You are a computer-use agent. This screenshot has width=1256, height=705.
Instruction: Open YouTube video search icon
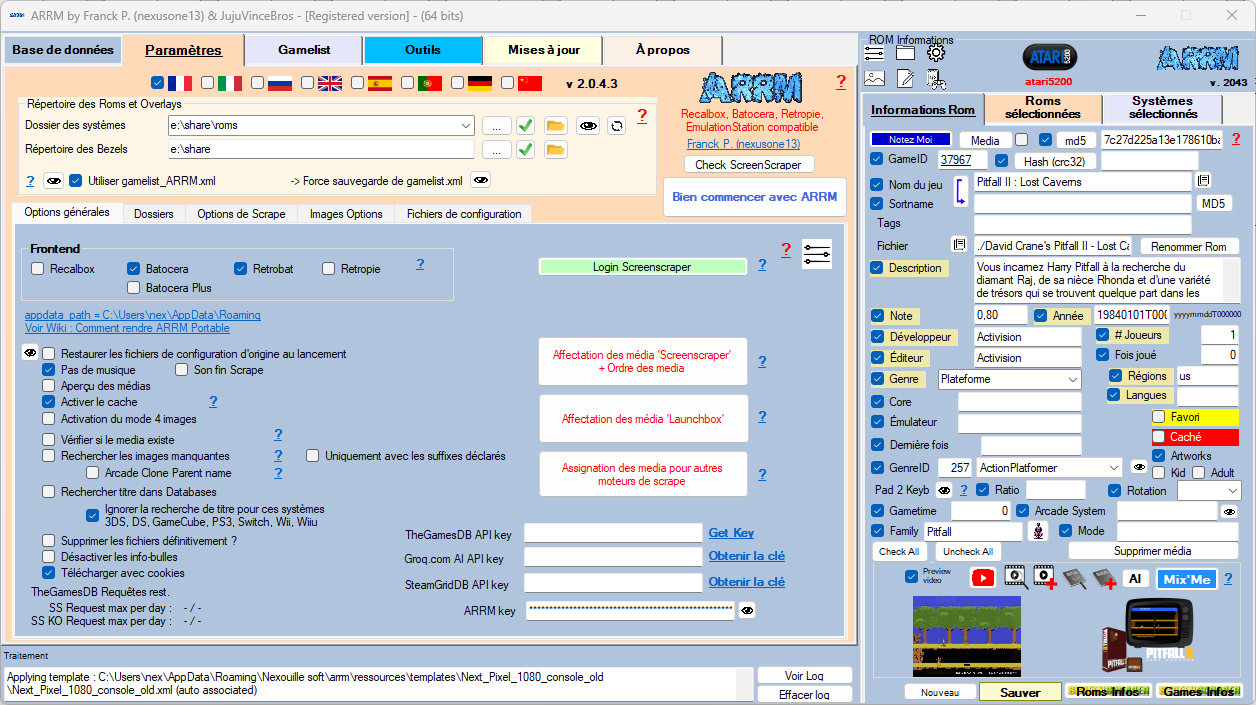[983, 578]
